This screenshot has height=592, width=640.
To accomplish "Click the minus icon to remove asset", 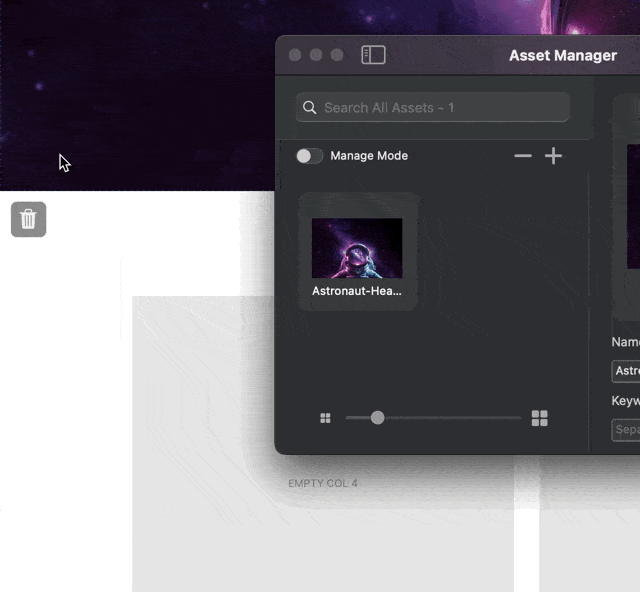I will click(523, 156).
